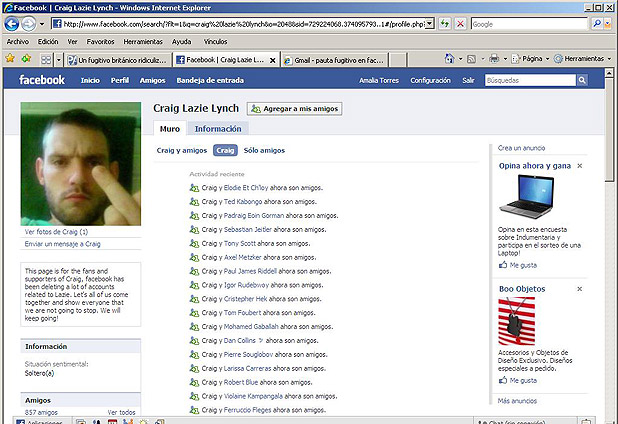Image resolution: width=618 pixels, height=424 pixels.
Task: Click the RSS Feeds icon
Action: click(x=471, y=59)
